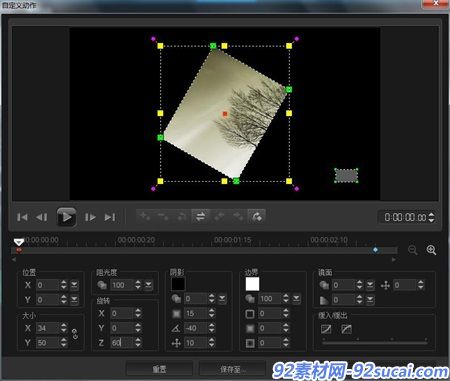The width and height of the screenshot is (450, 381).
Task: Open the position X dropdown arrow
Action: (74, 285)
